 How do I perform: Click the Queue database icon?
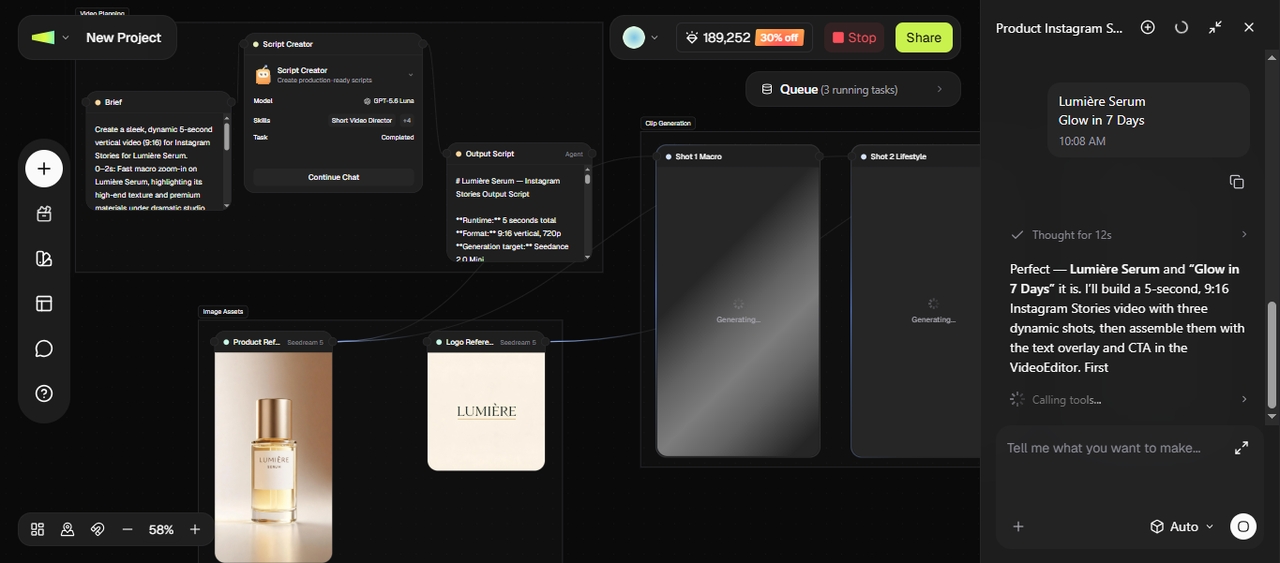(x=768, y=89)
